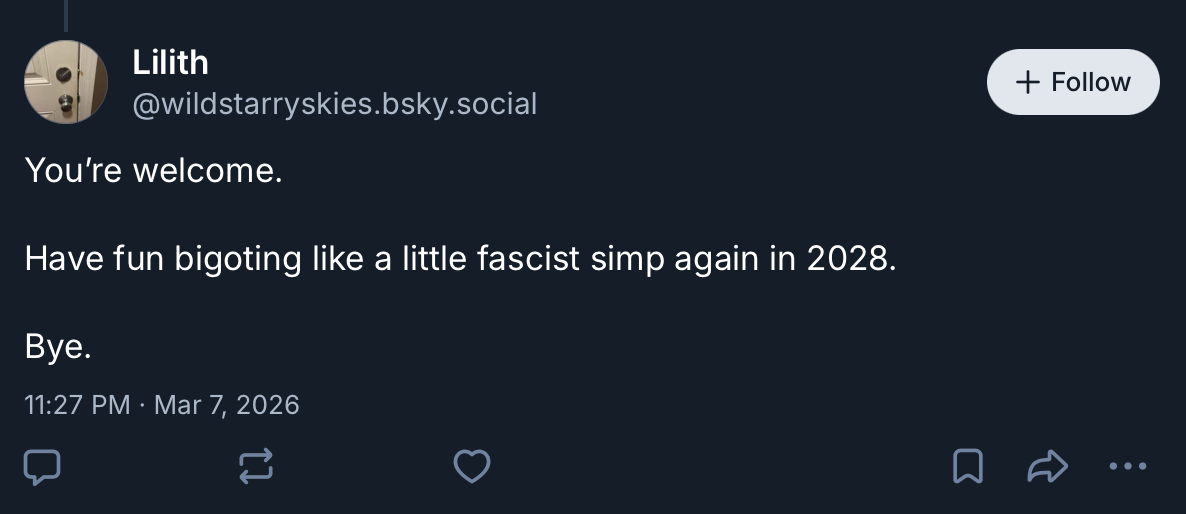The image size is (1186, 514).
Task: Click the word "Bye." in the post
Action: [x=58, y=347]
